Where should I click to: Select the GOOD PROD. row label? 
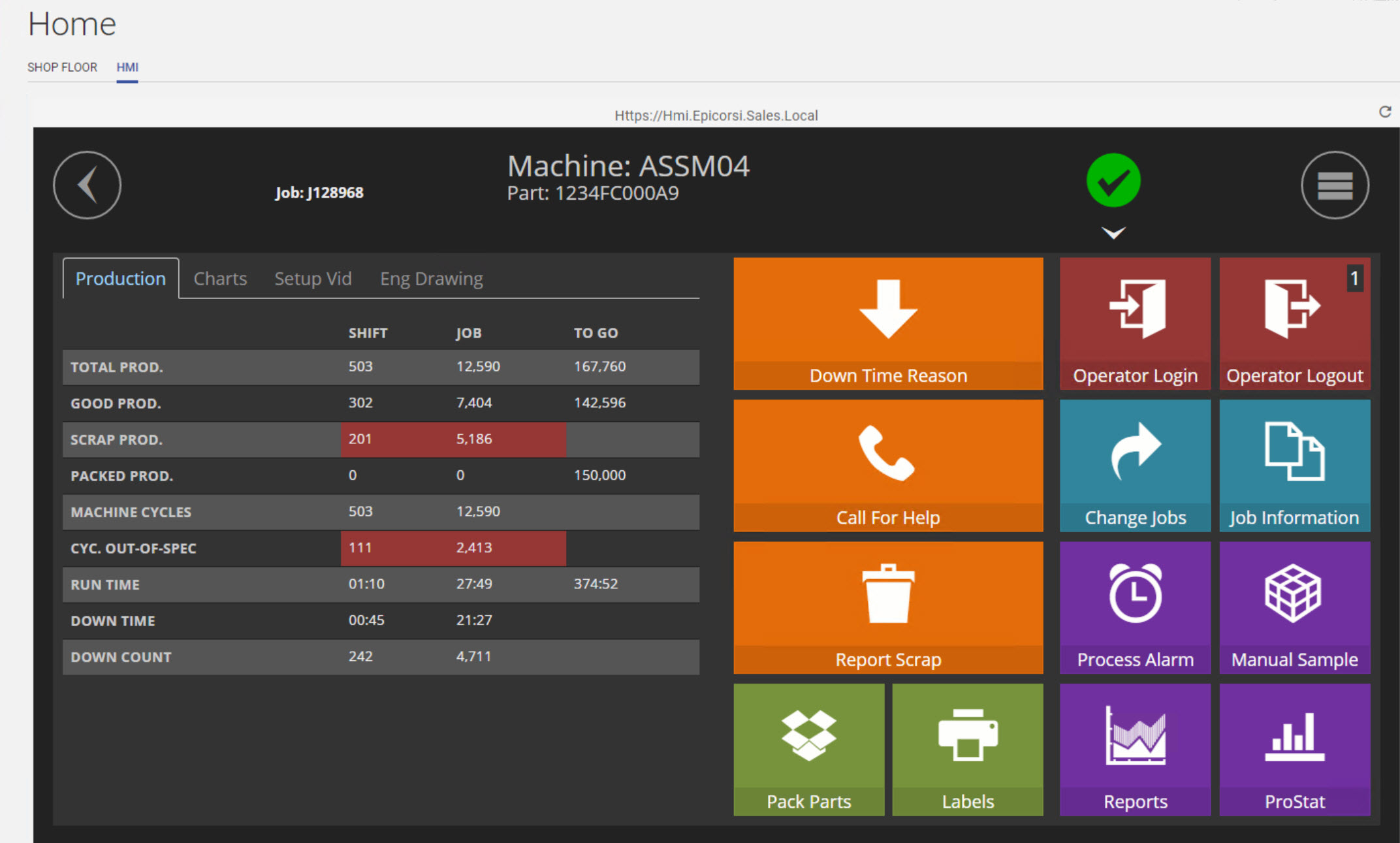116,404
